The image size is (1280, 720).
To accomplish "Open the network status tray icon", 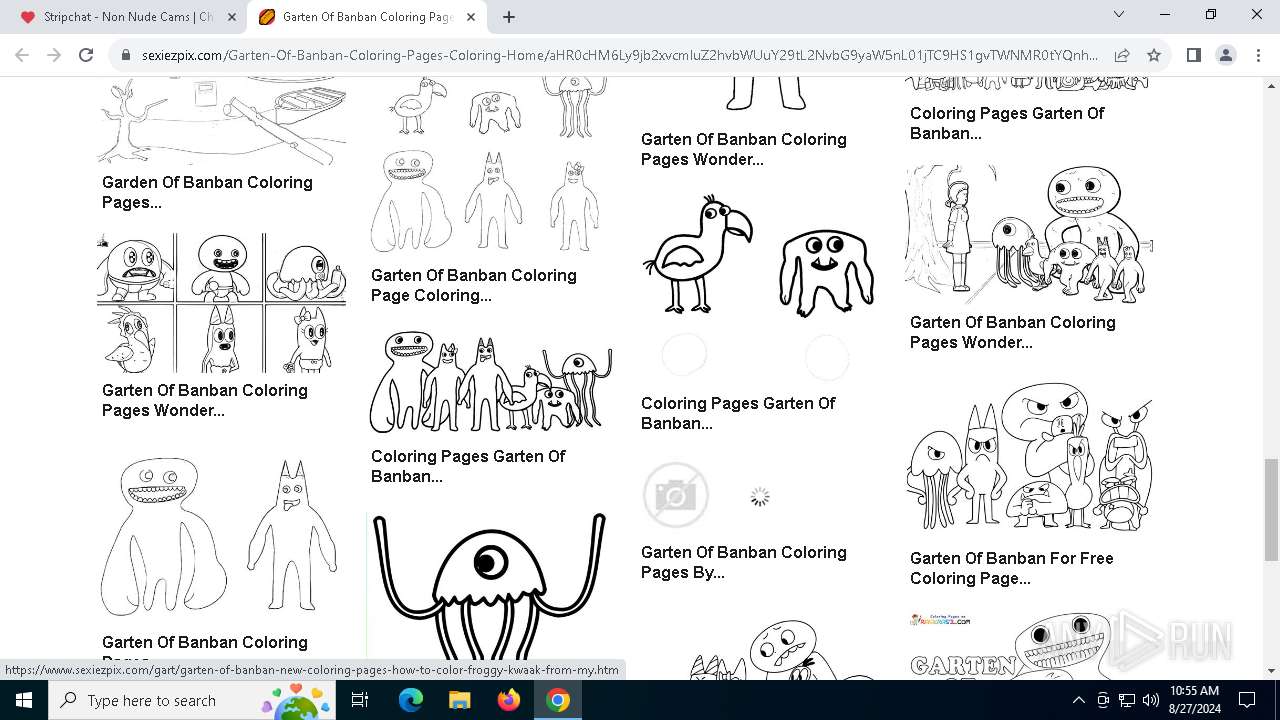I will tap(1127, 700).
